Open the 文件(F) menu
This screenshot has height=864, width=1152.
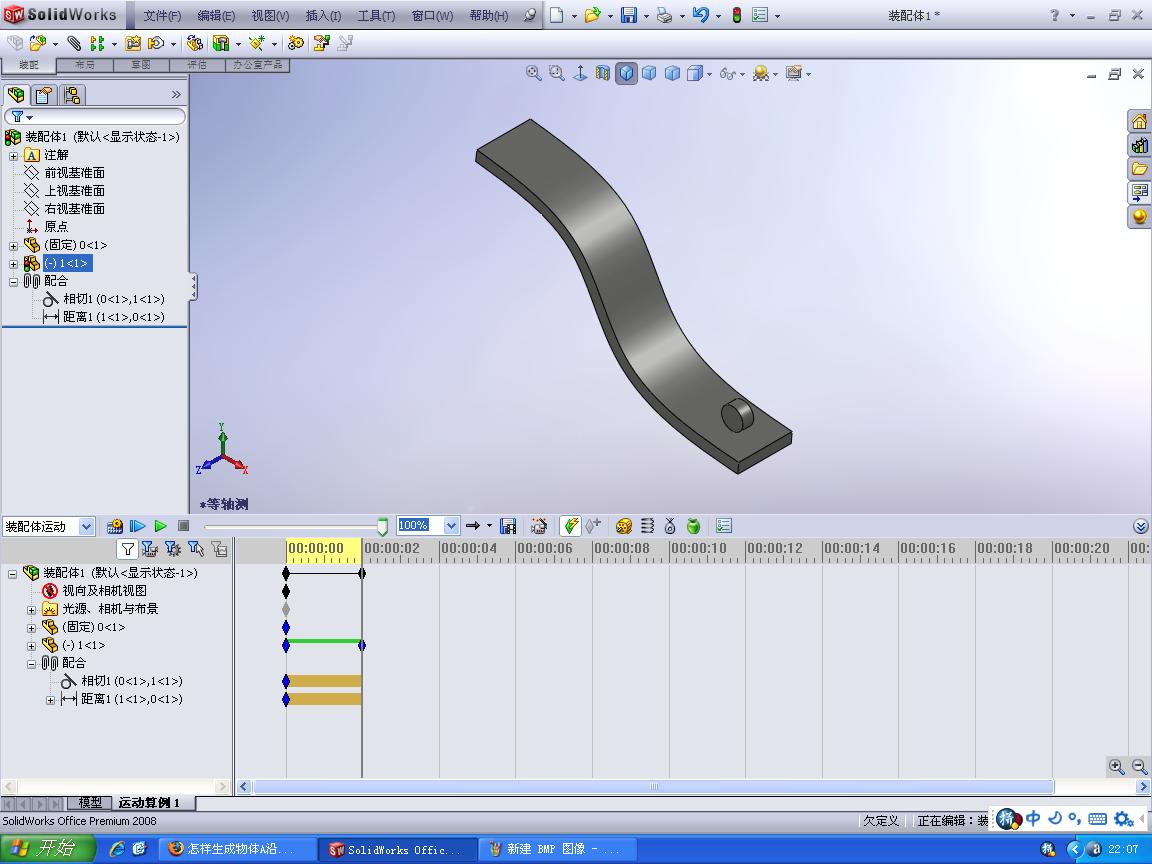click(x=162, y=15)
